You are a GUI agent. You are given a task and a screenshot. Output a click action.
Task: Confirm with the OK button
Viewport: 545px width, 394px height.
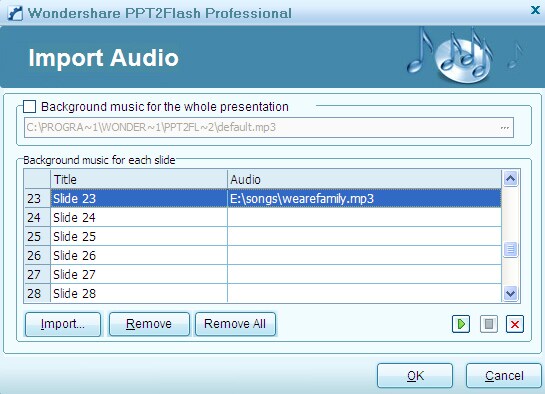[x=415, y=376]
